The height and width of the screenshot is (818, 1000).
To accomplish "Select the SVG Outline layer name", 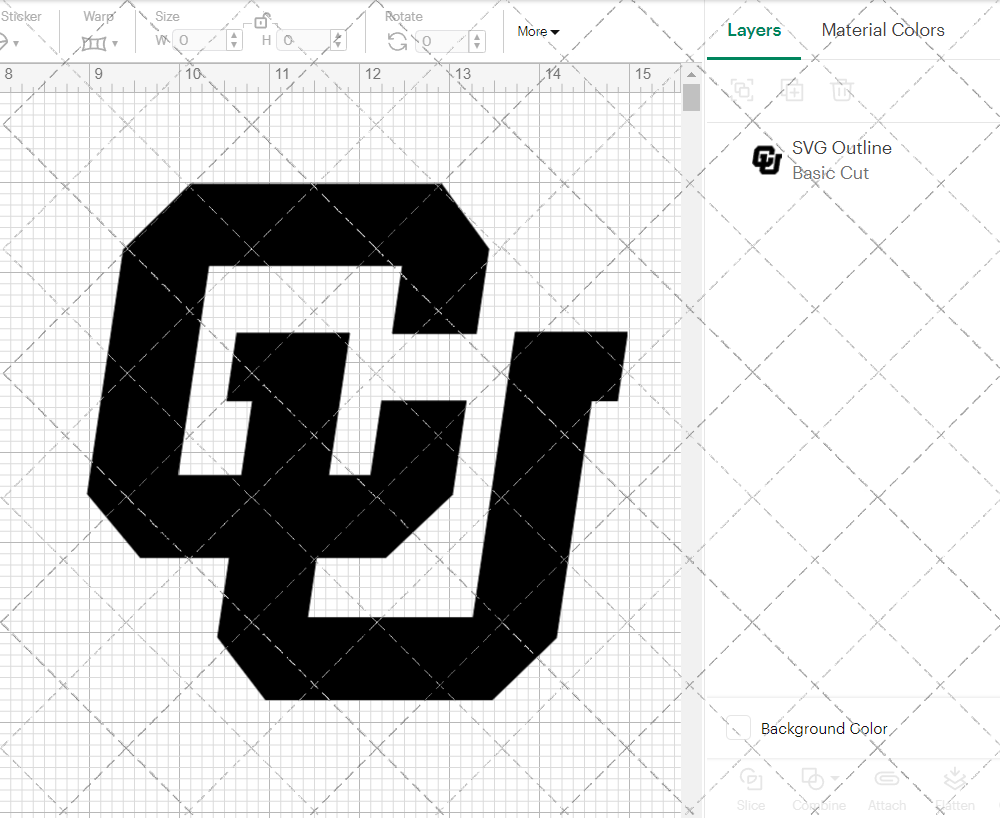I will point(842,148).
